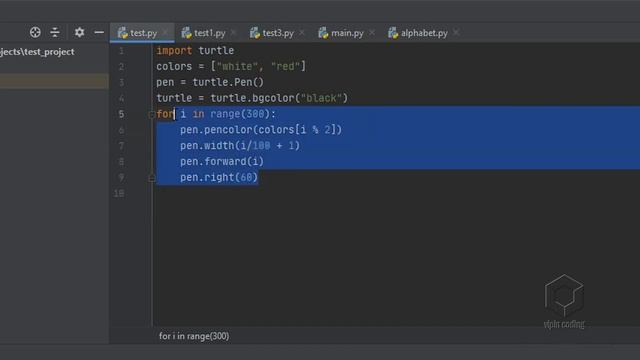Image resolution: width=640 pixels, height=360 pixels.
Task: Close the test.py tab
Action: coord(165,32)
